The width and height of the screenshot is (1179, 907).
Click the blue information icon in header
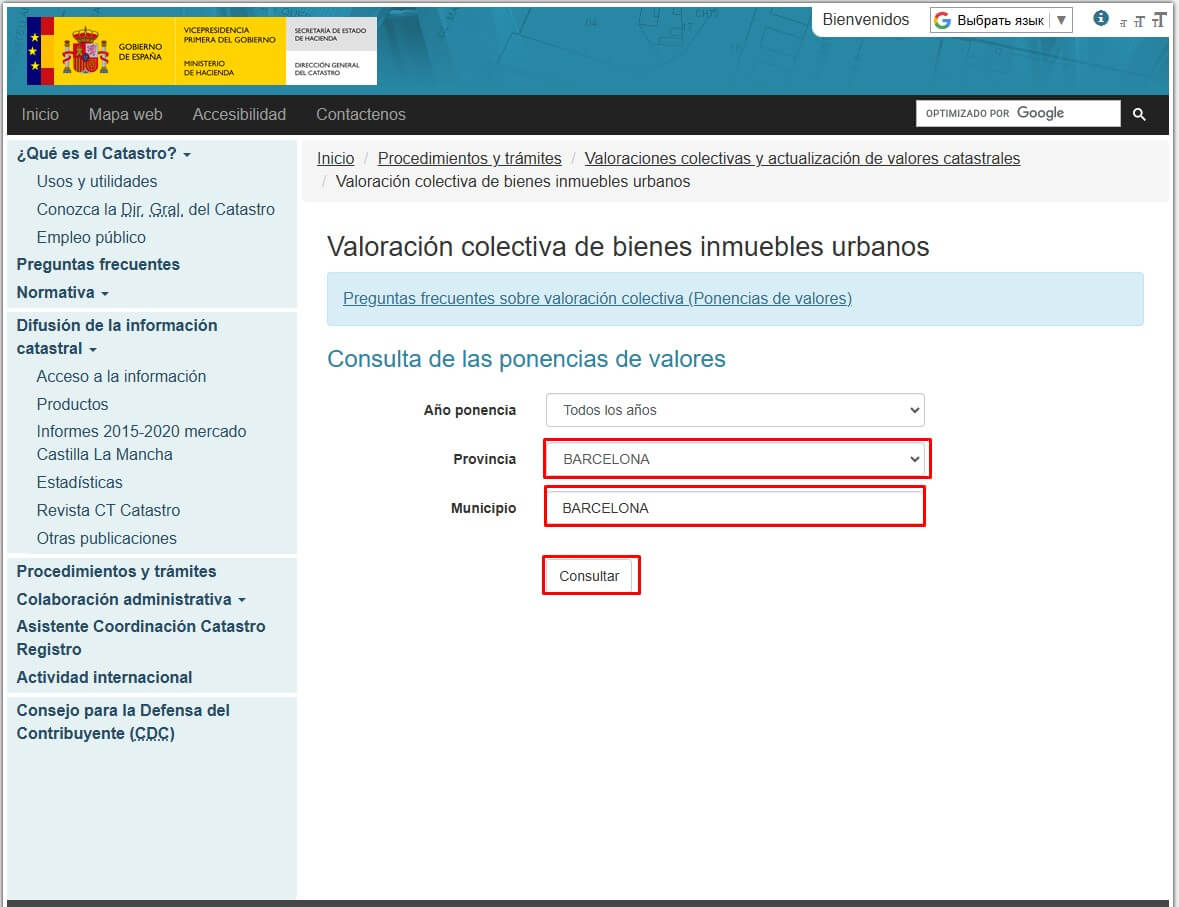tap(1101, 18)
